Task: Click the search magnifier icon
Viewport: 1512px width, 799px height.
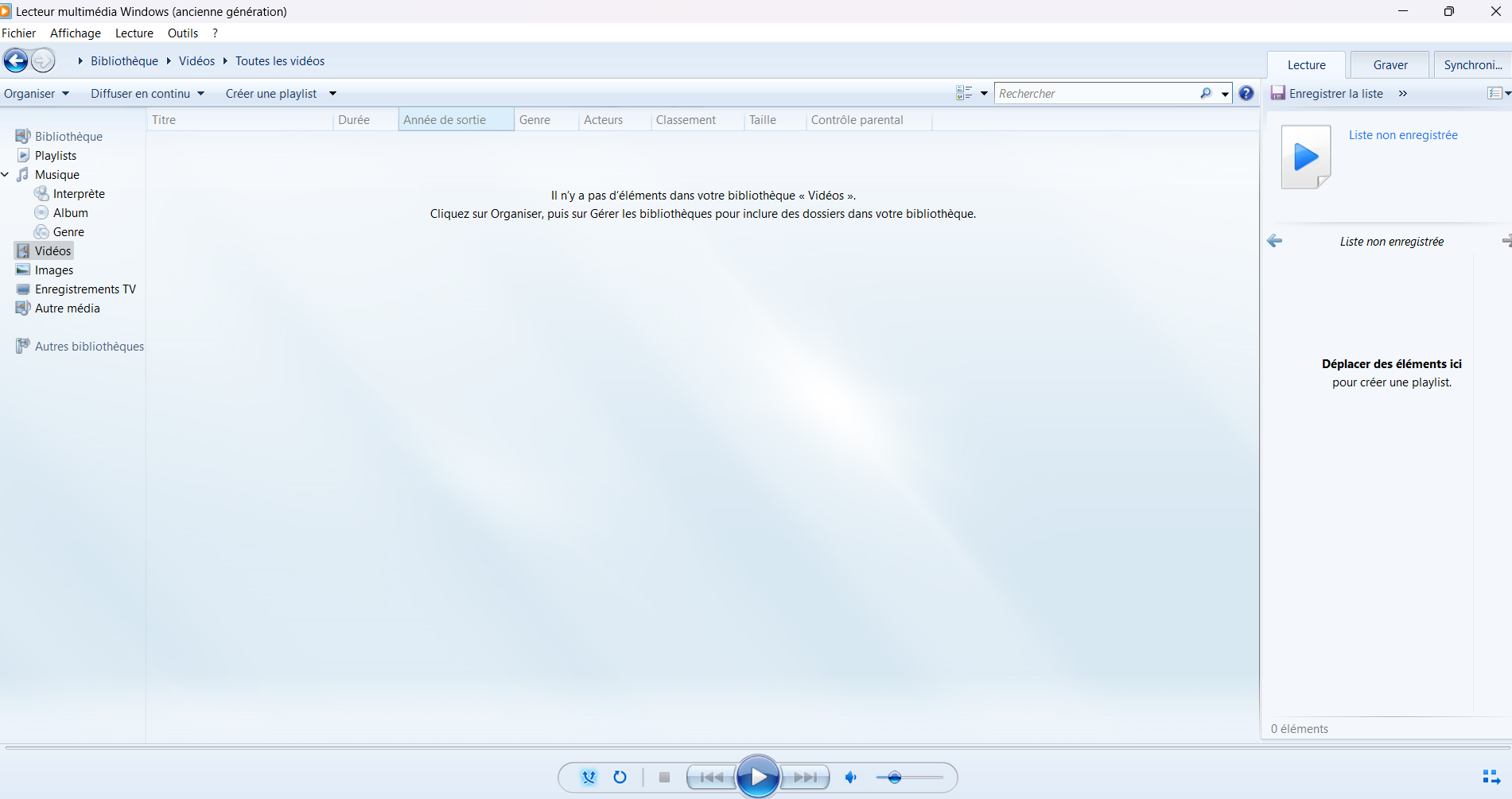Action: [1206, 93]
